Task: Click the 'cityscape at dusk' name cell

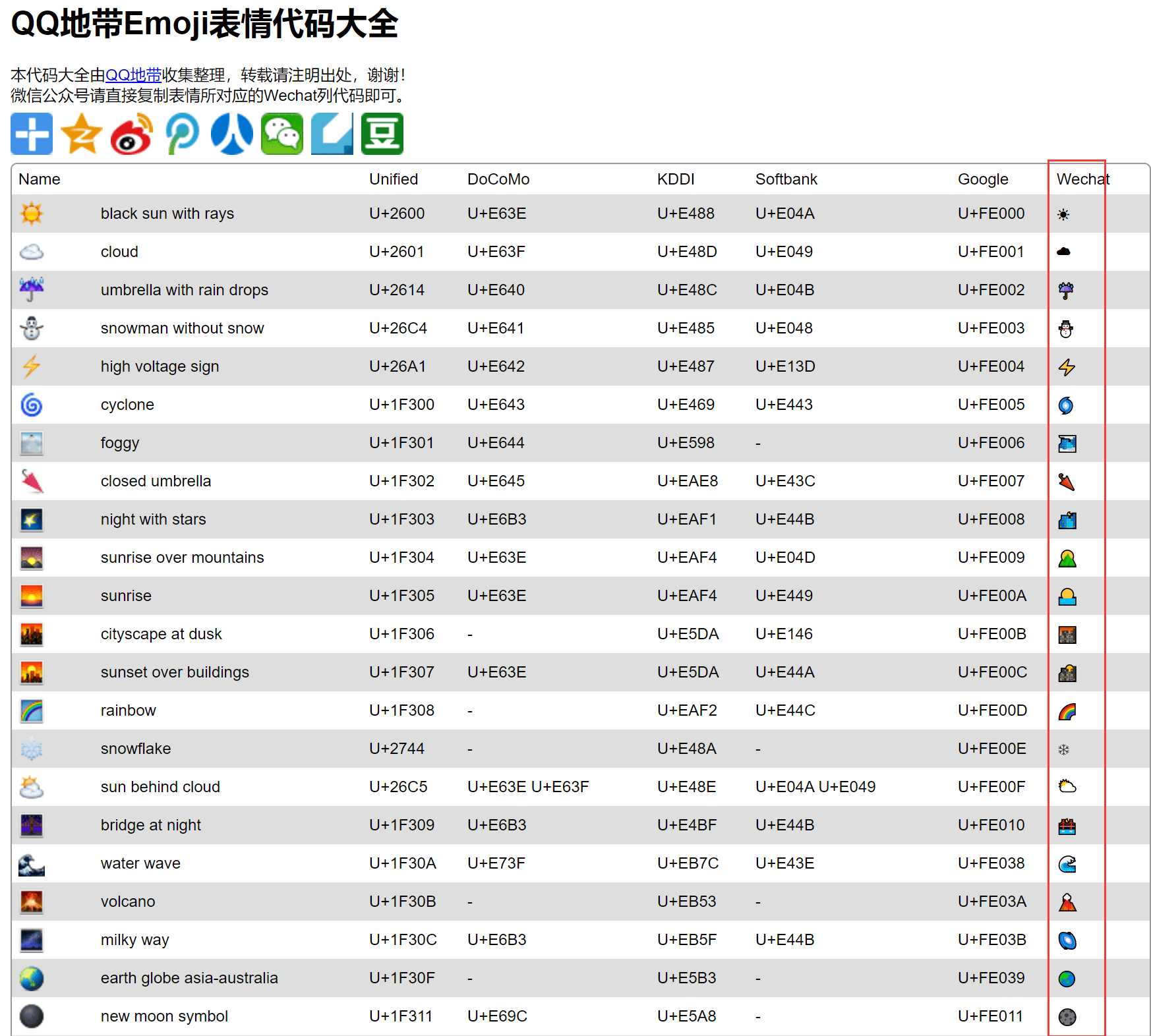Action: (x=161, y=634)
